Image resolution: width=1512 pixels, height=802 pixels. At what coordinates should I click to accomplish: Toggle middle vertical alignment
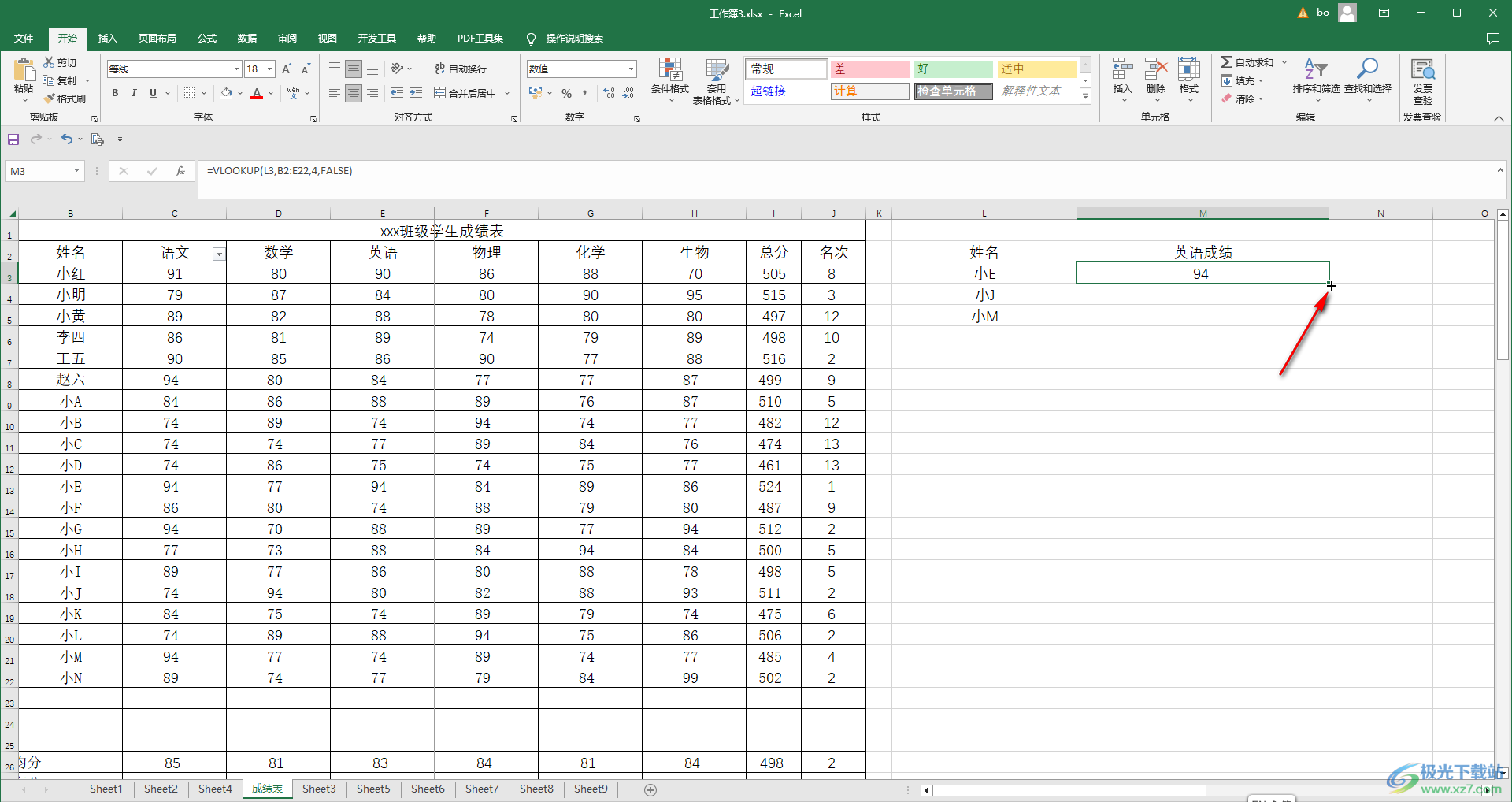point(354,69)
